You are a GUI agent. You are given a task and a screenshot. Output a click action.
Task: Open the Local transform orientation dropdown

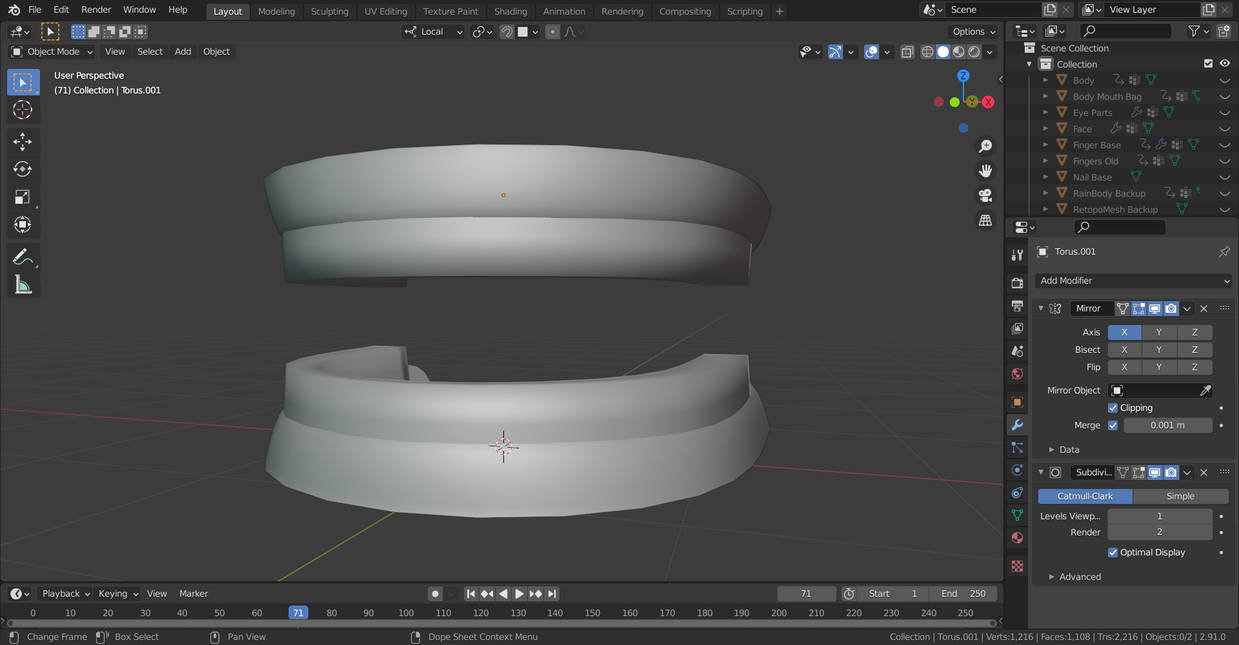[x=434, y=32]
